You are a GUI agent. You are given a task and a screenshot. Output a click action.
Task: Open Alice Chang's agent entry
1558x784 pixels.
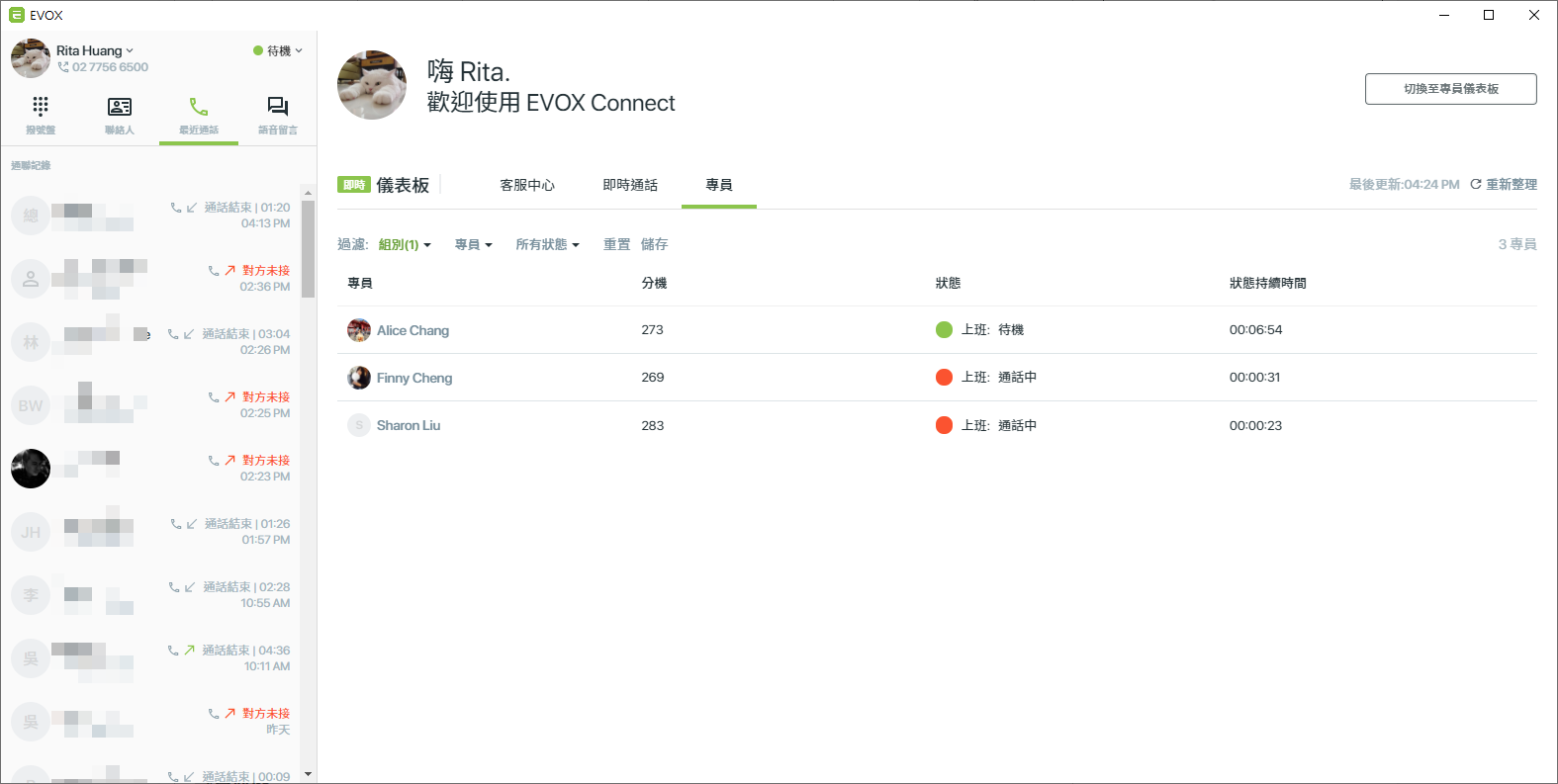pos(412,330)
